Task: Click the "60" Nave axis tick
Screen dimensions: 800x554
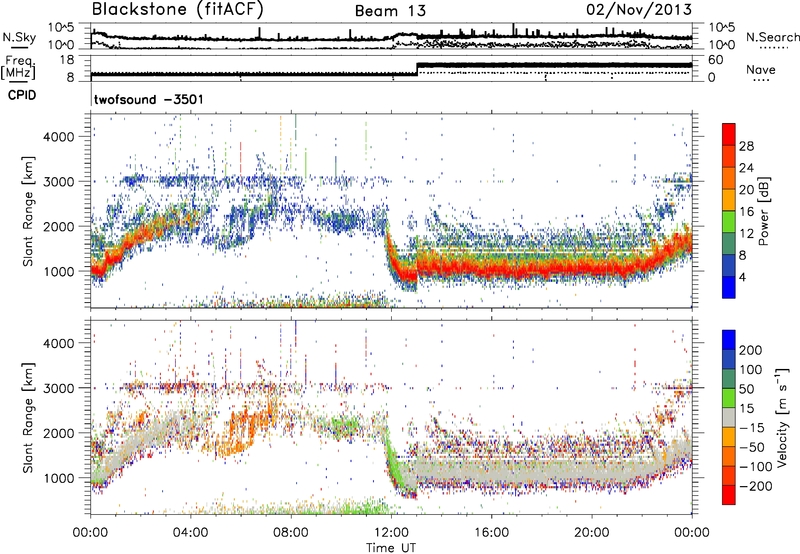Action: [x=716, y=60]
